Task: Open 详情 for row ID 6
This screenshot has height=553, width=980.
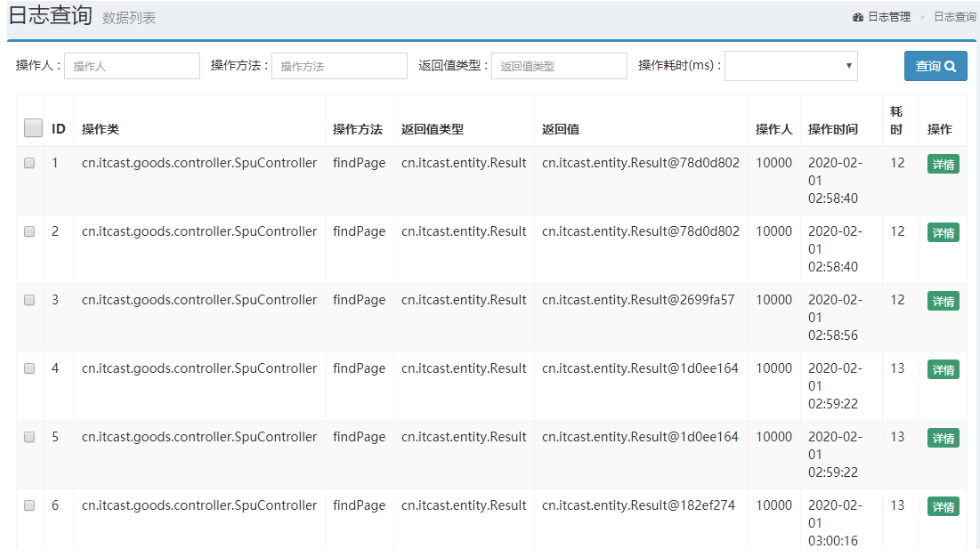Action: coord(943,507)
